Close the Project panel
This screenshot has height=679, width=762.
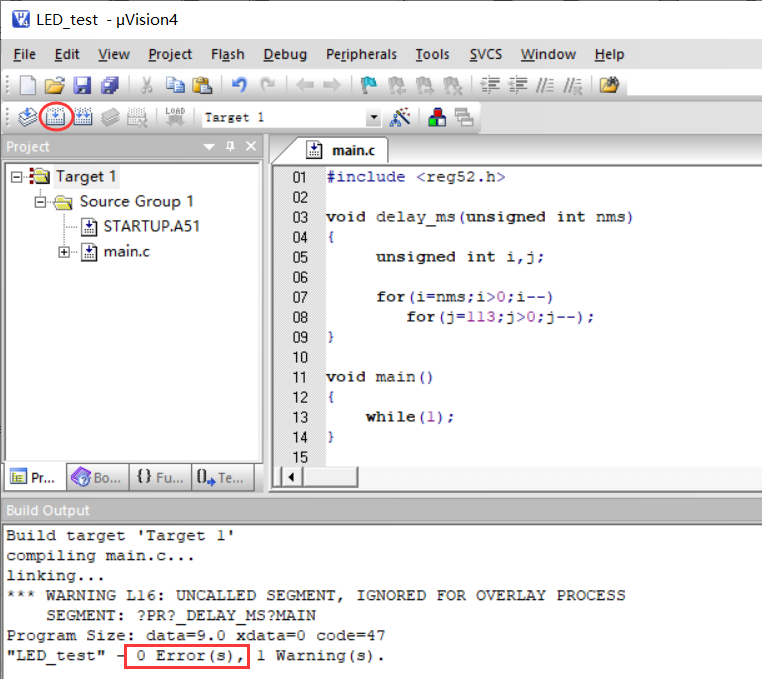(x=251, y=146)
